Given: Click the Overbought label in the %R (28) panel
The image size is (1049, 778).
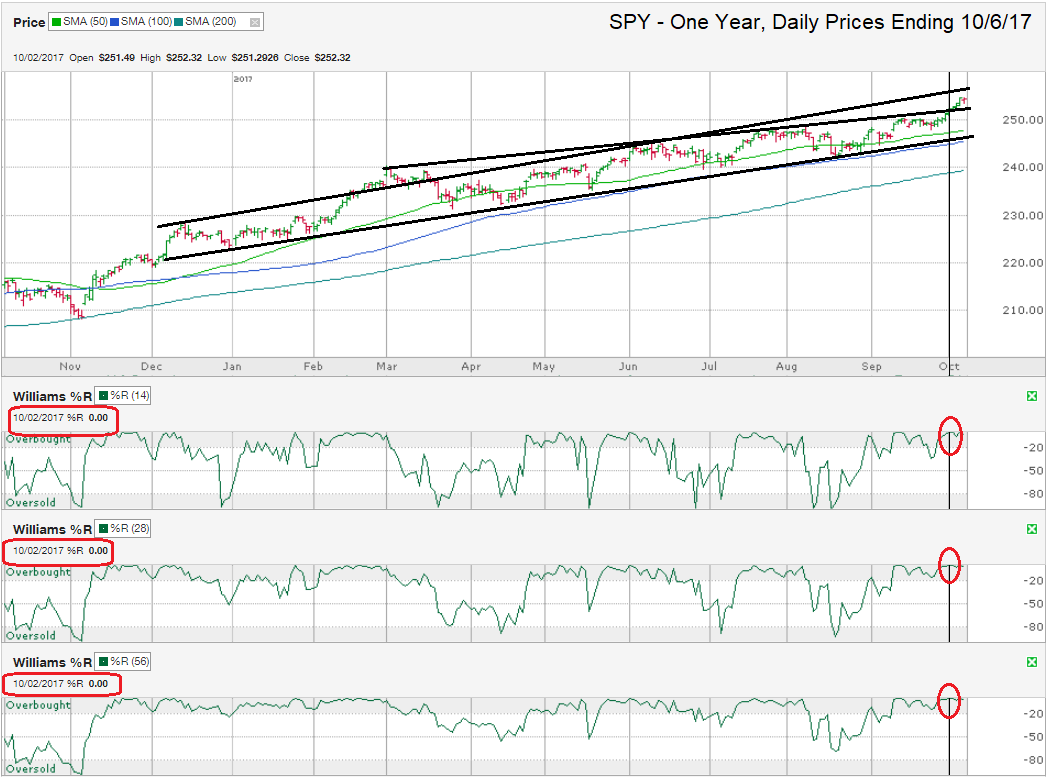Looking at the screenshot, I should (38, 572).
